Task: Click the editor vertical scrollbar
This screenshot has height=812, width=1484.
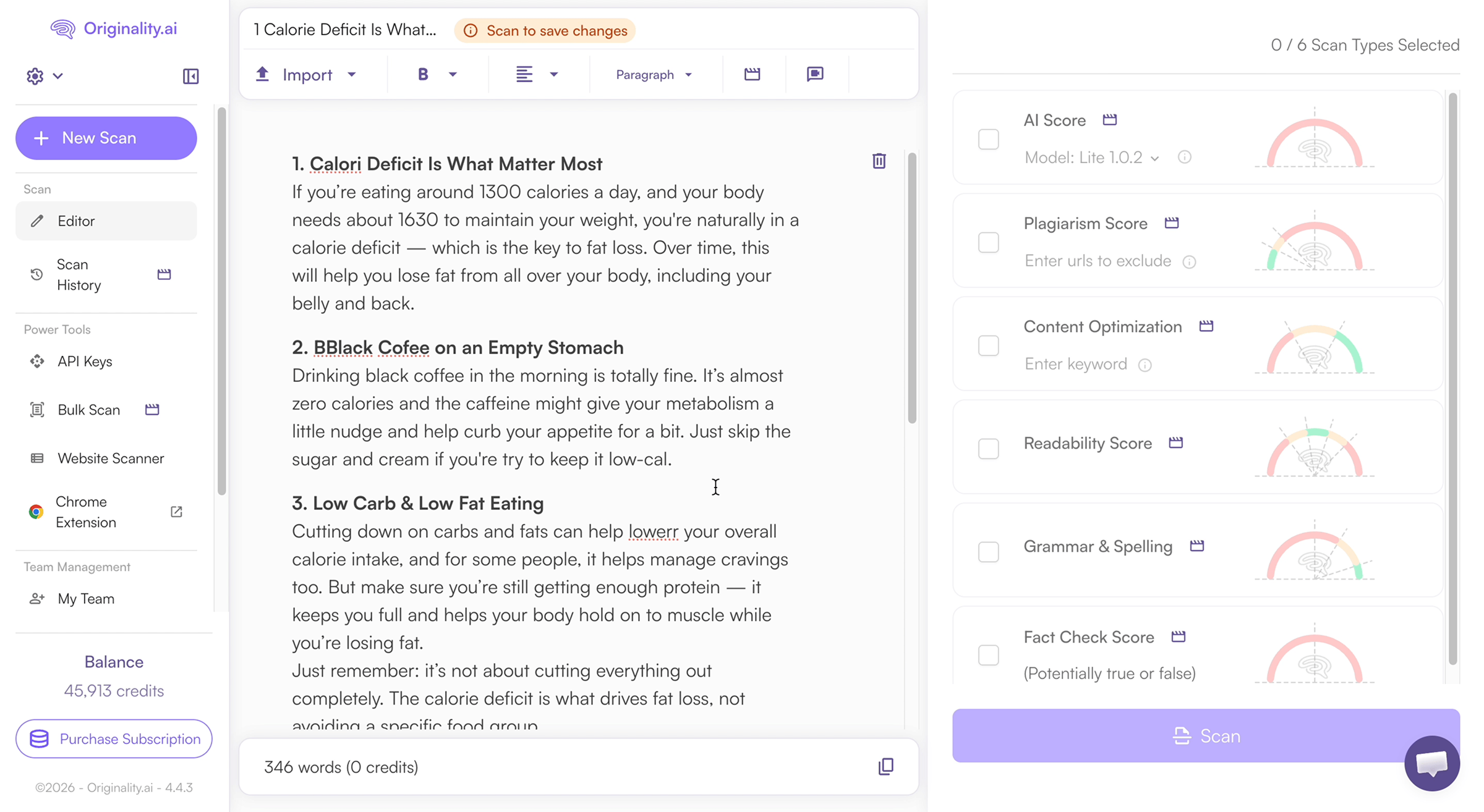Action: click(911, 287)
